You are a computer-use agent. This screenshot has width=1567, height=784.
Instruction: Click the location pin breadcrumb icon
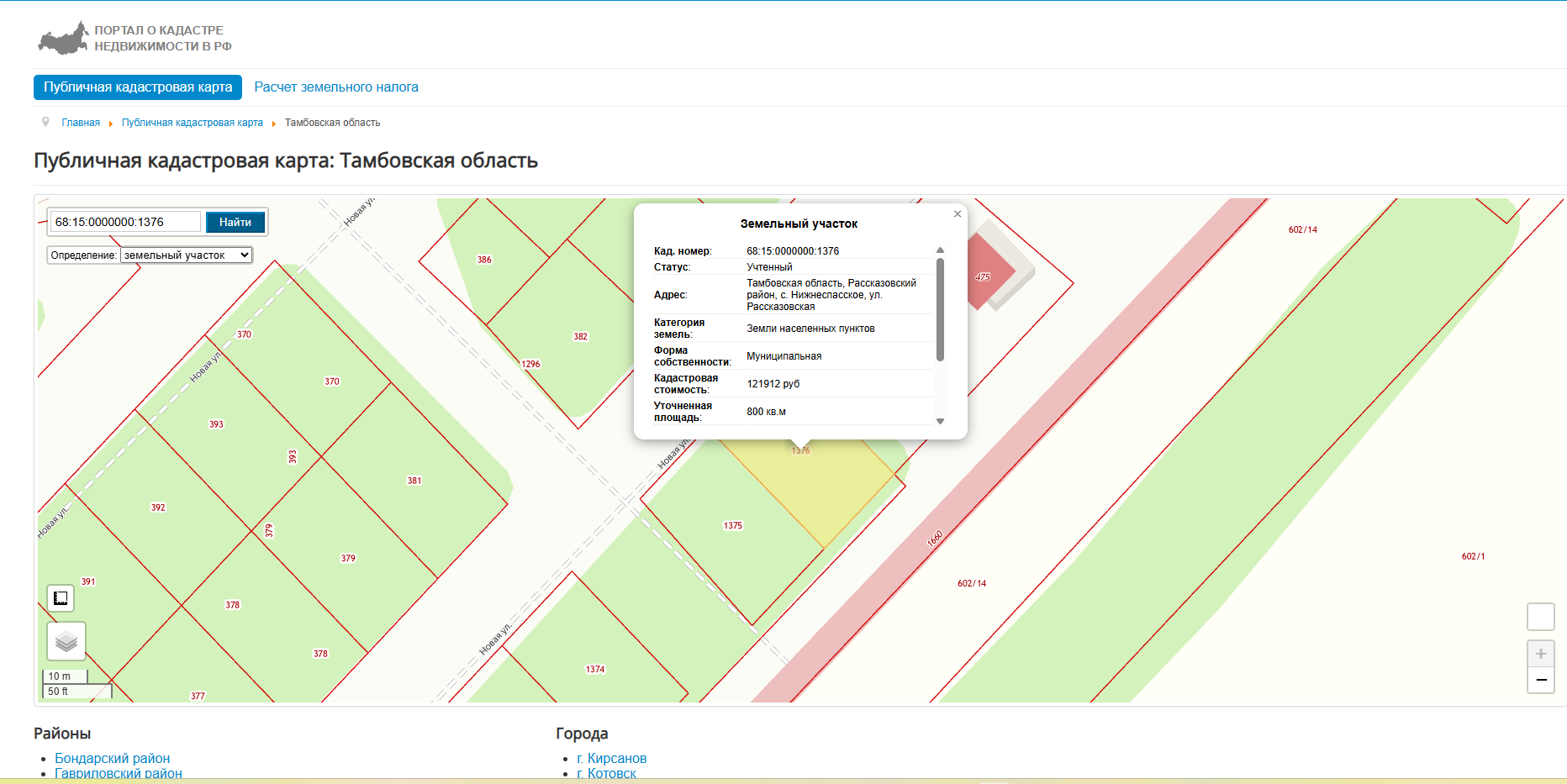coord(45,122)
